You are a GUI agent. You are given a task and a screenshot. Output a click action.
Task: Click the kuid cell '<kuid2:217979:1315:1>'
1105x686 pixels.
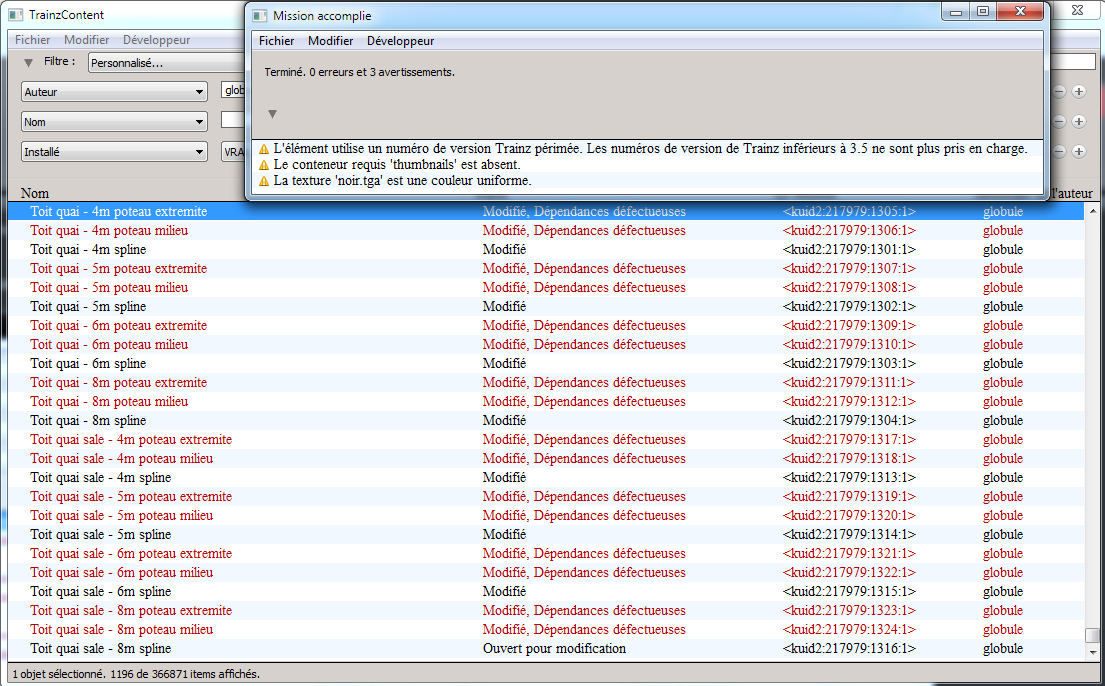click(x=849, y=592)
